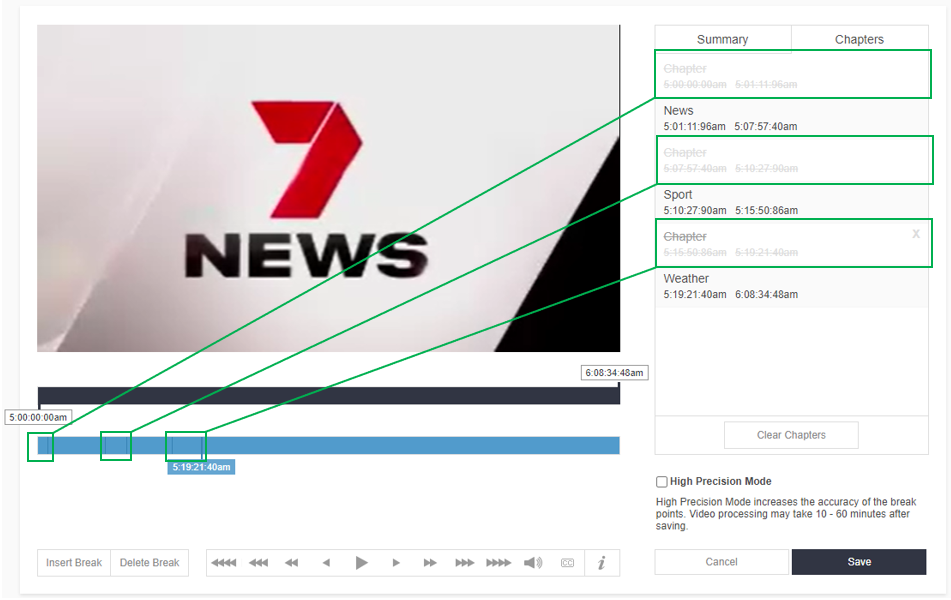Click the 5:00:00:00am start time label
The image size is (951, 600).
[x=38, y=417]
